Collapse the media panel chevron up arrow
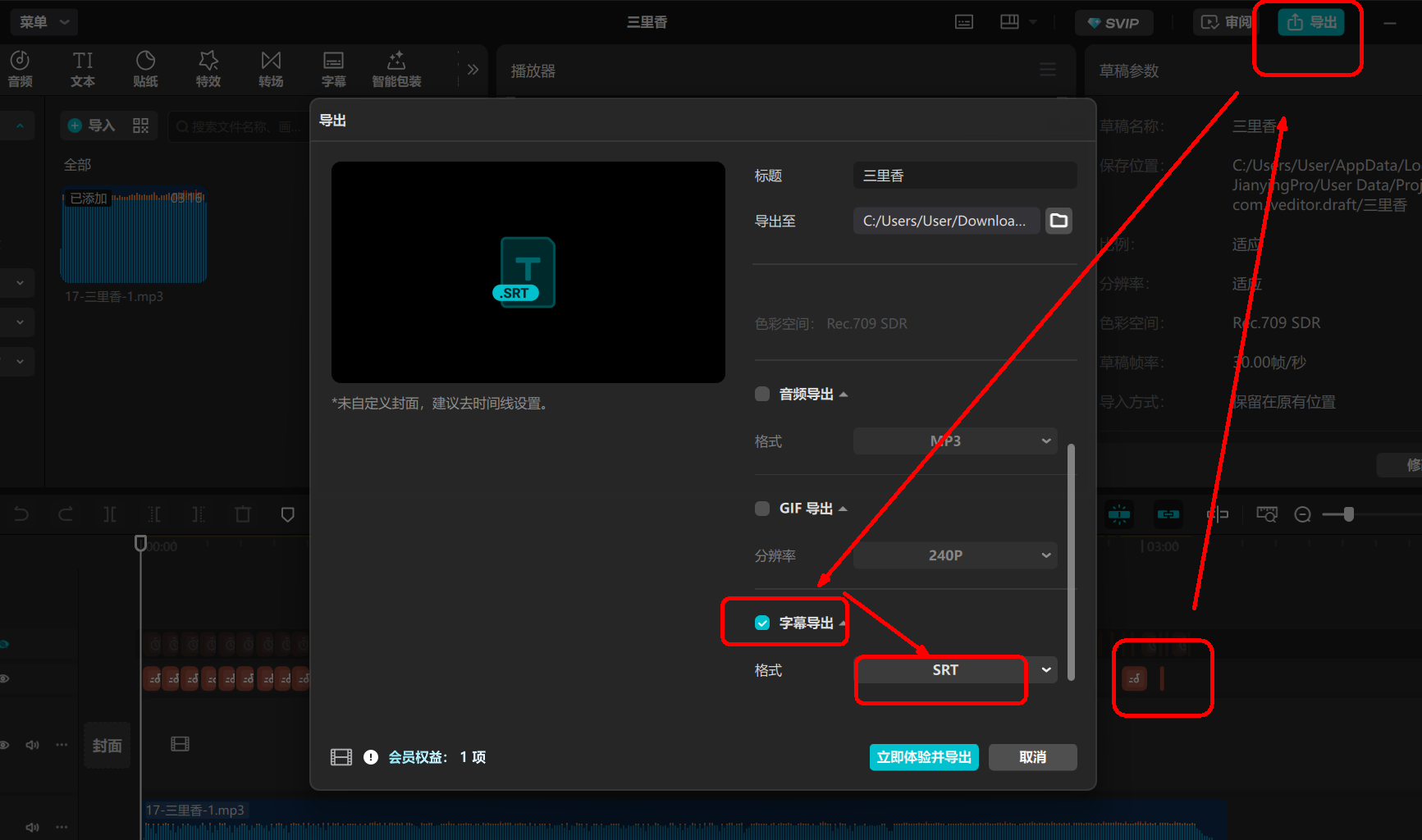 [20, 126]
